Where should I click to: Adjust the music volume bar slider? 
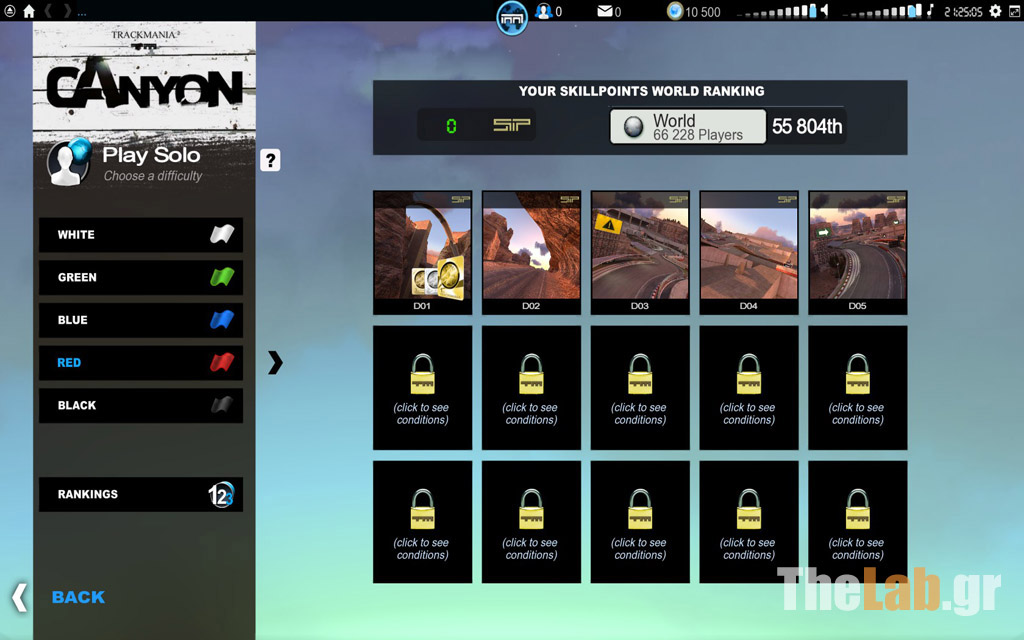click(882, 11)
